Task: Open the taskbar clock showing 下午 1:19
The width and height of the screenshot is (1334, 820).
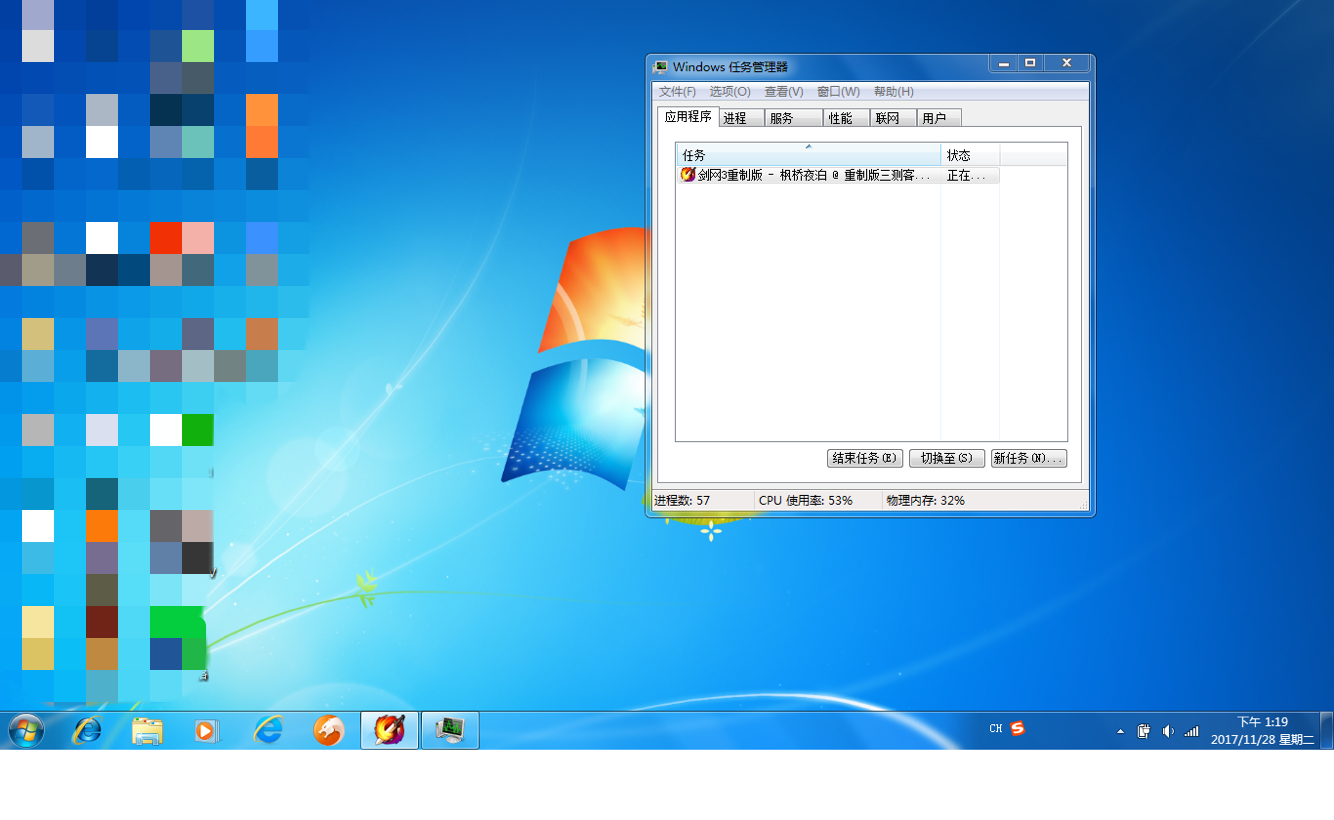Action: pos(1262,731)
